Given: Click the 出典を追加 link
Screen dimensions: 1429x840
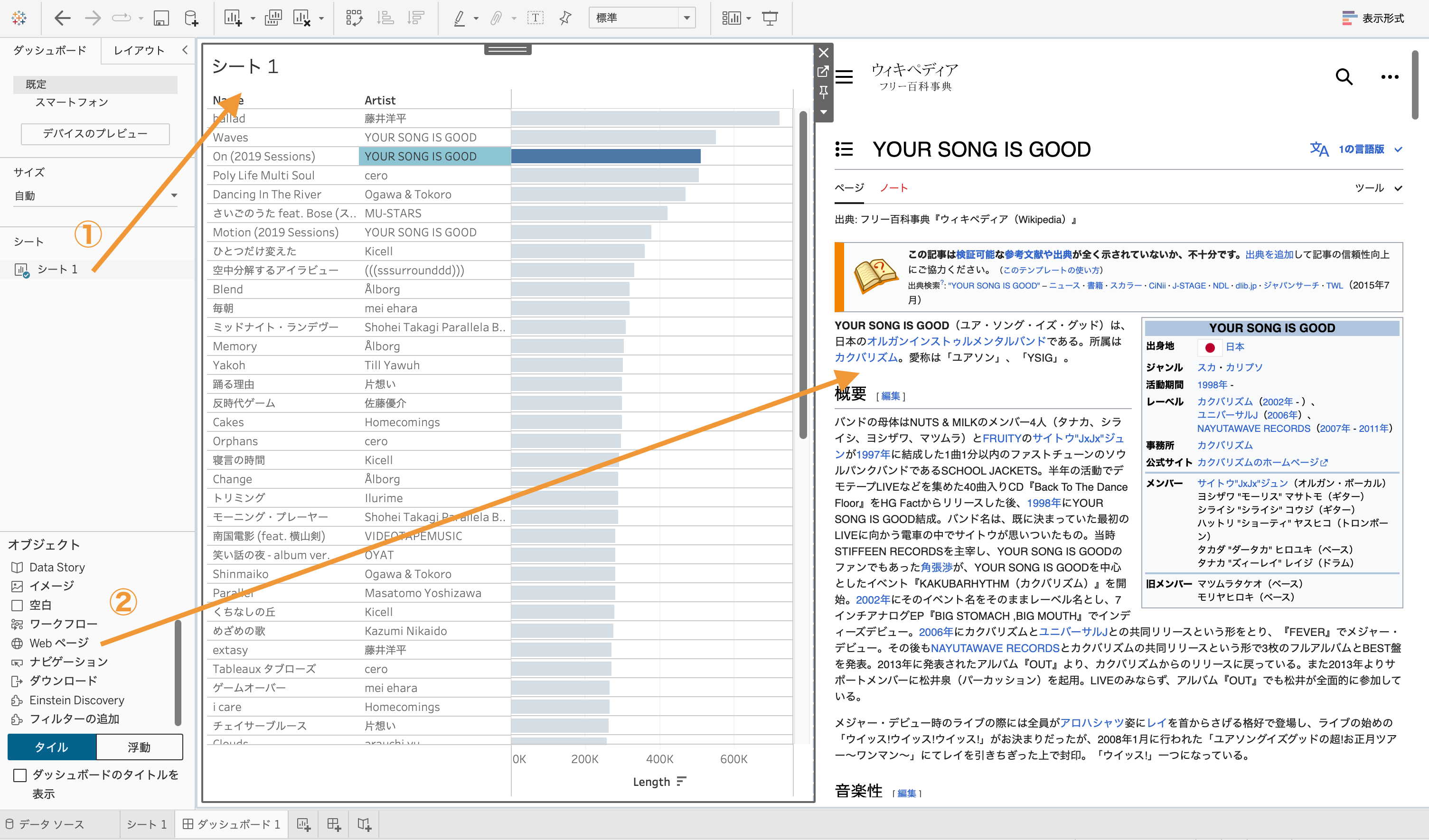Looking at the screenshot, I should [x=1269, y=254].
